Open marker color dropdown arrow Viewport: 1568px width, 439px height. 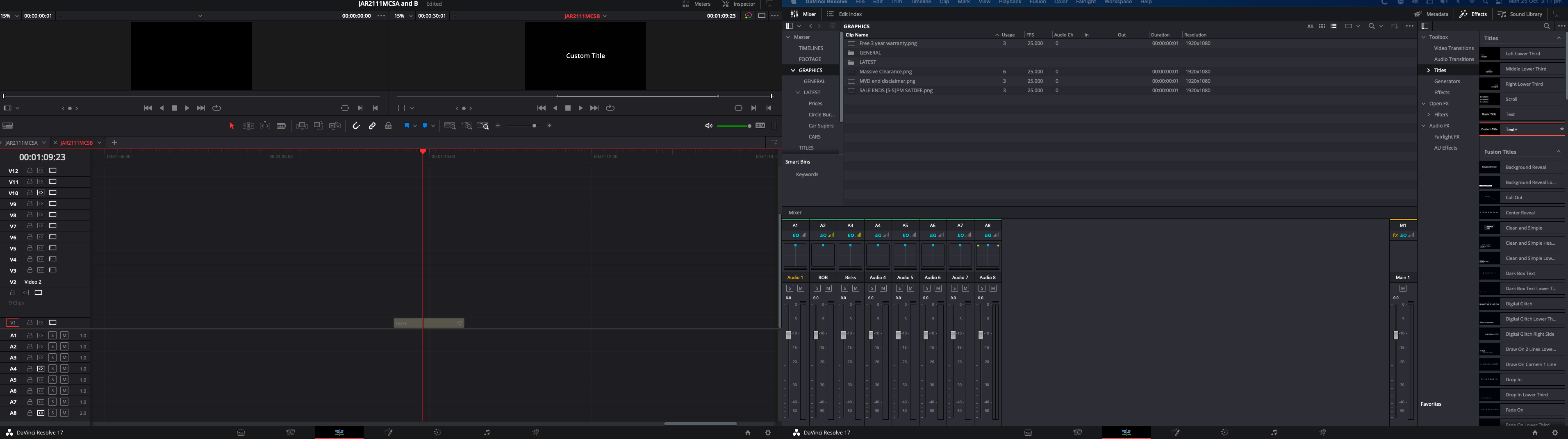(433, 125)
